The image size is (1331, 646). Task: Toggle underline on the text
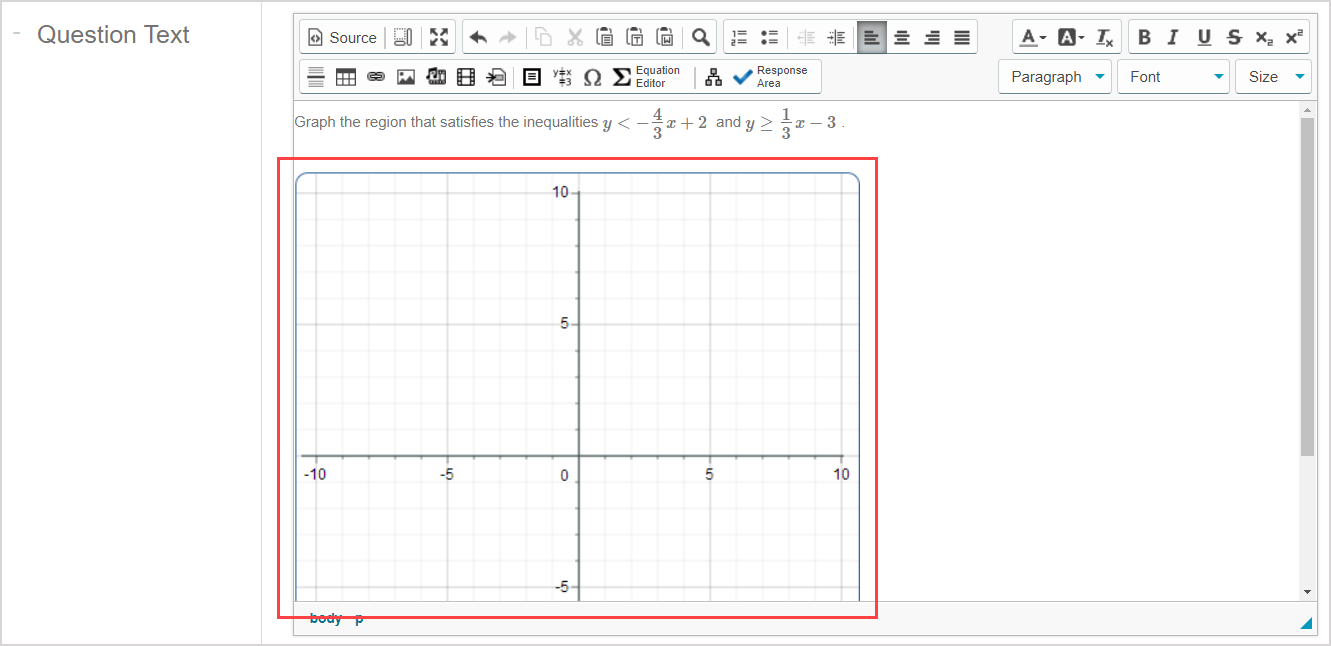tap(1204, 36)
